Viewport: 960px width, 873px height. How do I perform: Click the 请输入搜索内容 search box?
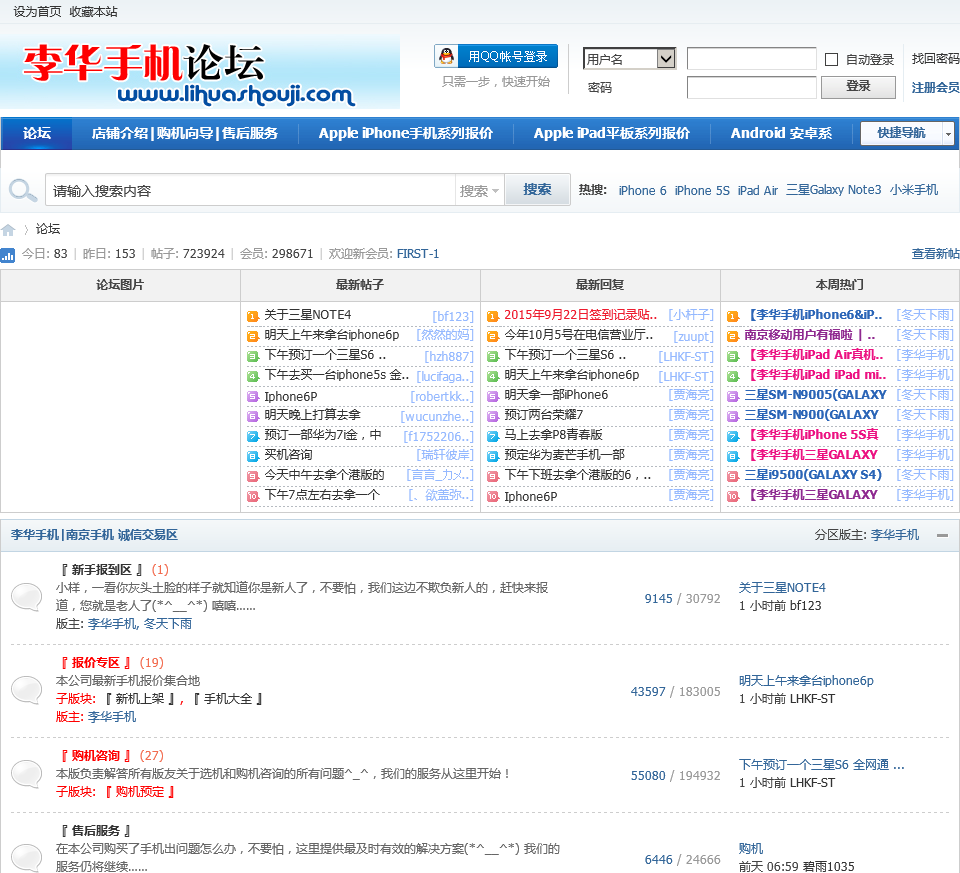[x=251, y=191]
